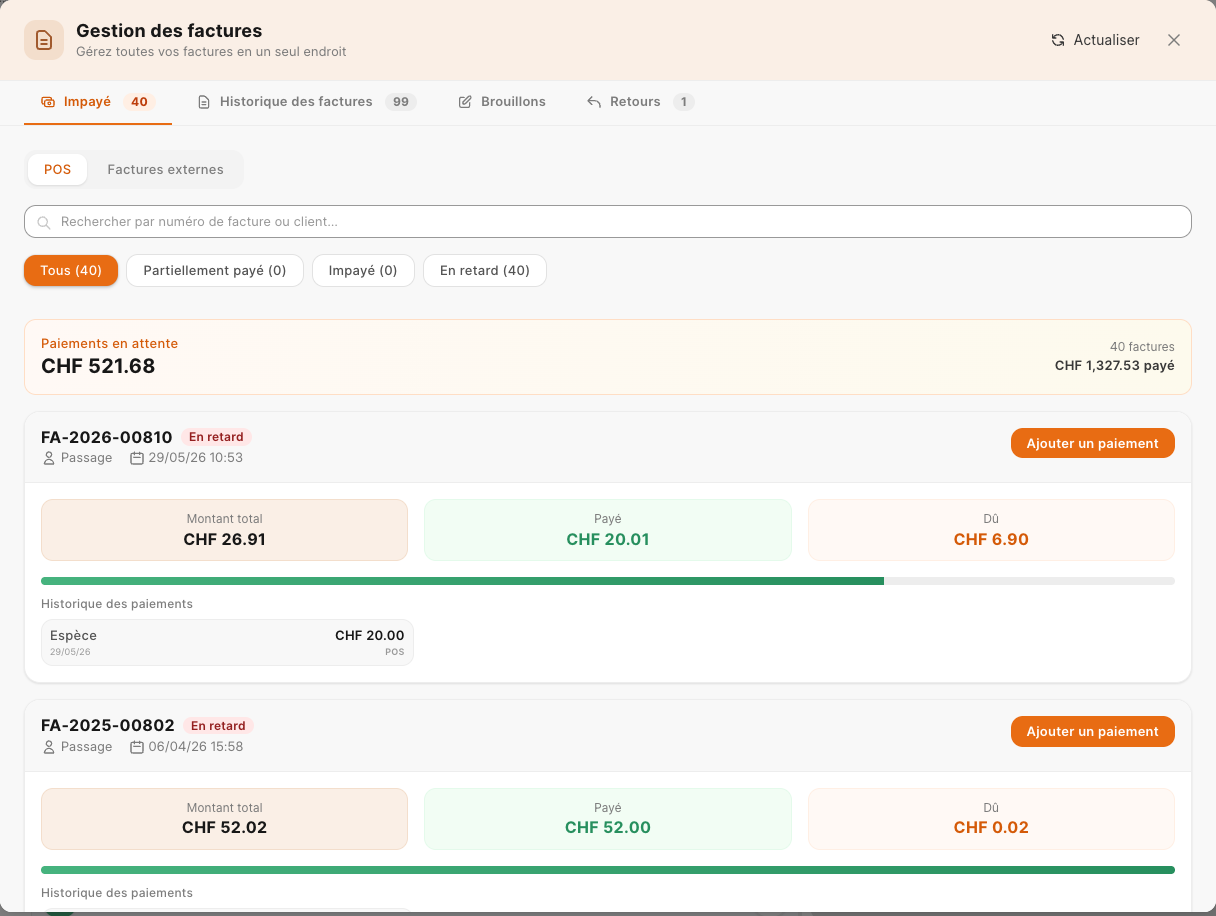Focus the invoice number or client search field
The height and width of the screenshot is (916, 1216).
pos(608,222)
